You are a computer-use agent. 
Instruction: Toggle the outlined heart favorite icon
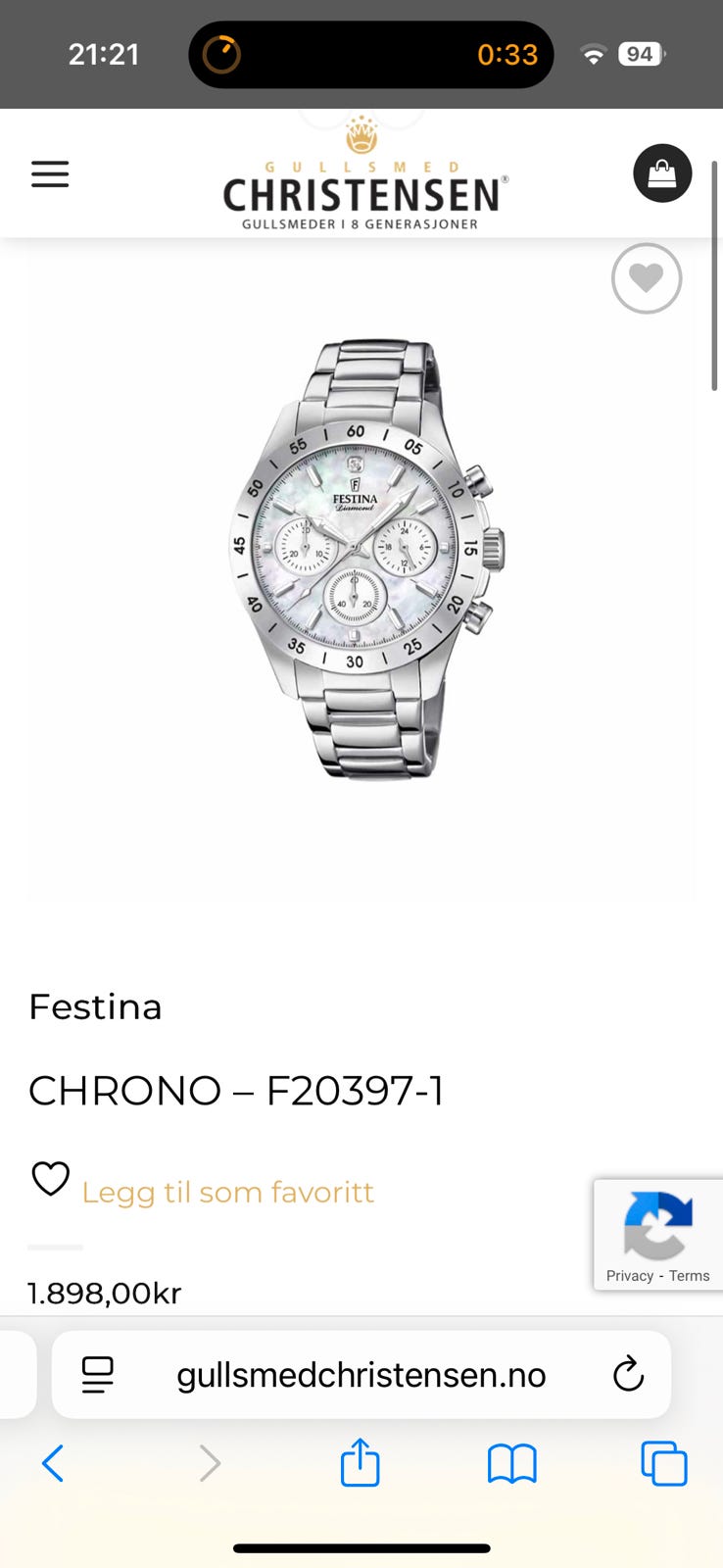coord(51,1178)
